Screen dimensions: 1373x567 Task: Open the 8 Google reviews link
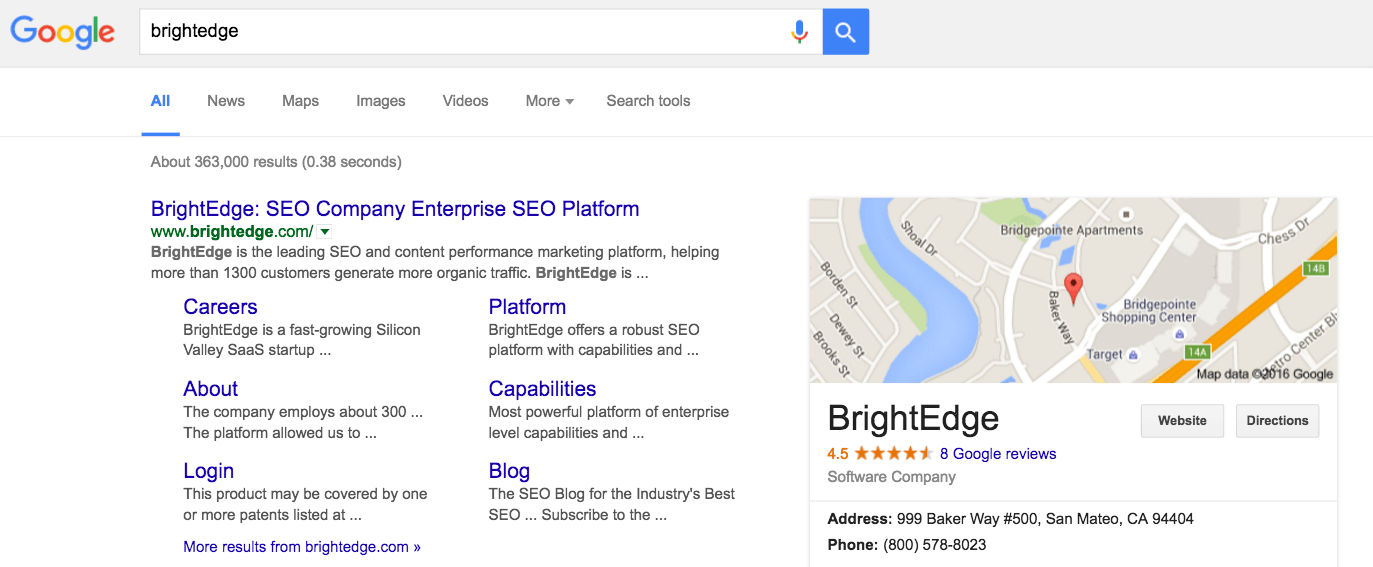pos(998,454)
